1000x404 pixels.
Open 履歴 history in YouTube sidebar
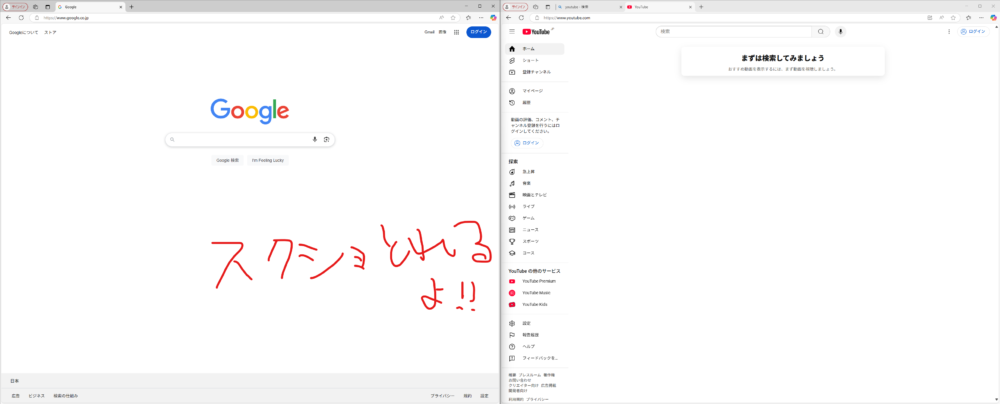coord(534,102)
